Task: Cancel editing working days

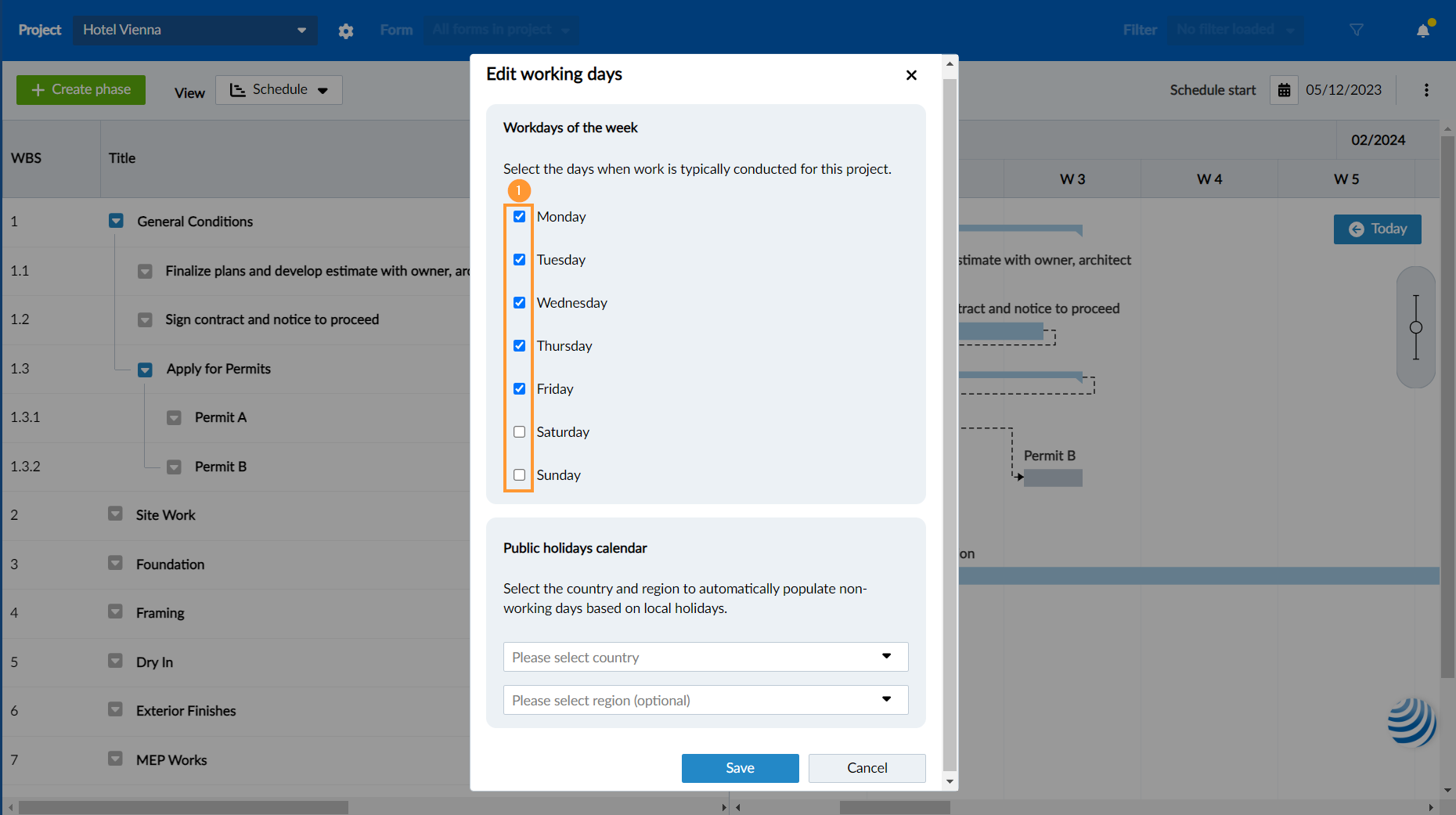Action: click(867, 768)
